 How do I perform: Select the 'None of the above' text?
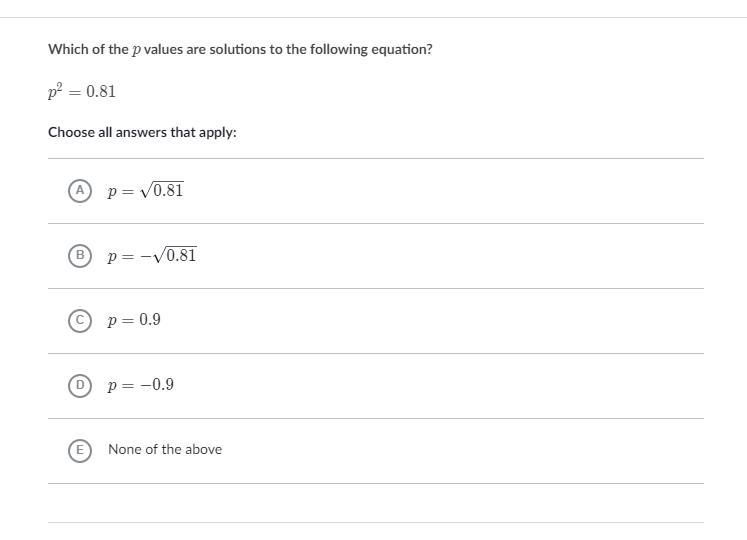pyautogui.click(x=165, y=450)
